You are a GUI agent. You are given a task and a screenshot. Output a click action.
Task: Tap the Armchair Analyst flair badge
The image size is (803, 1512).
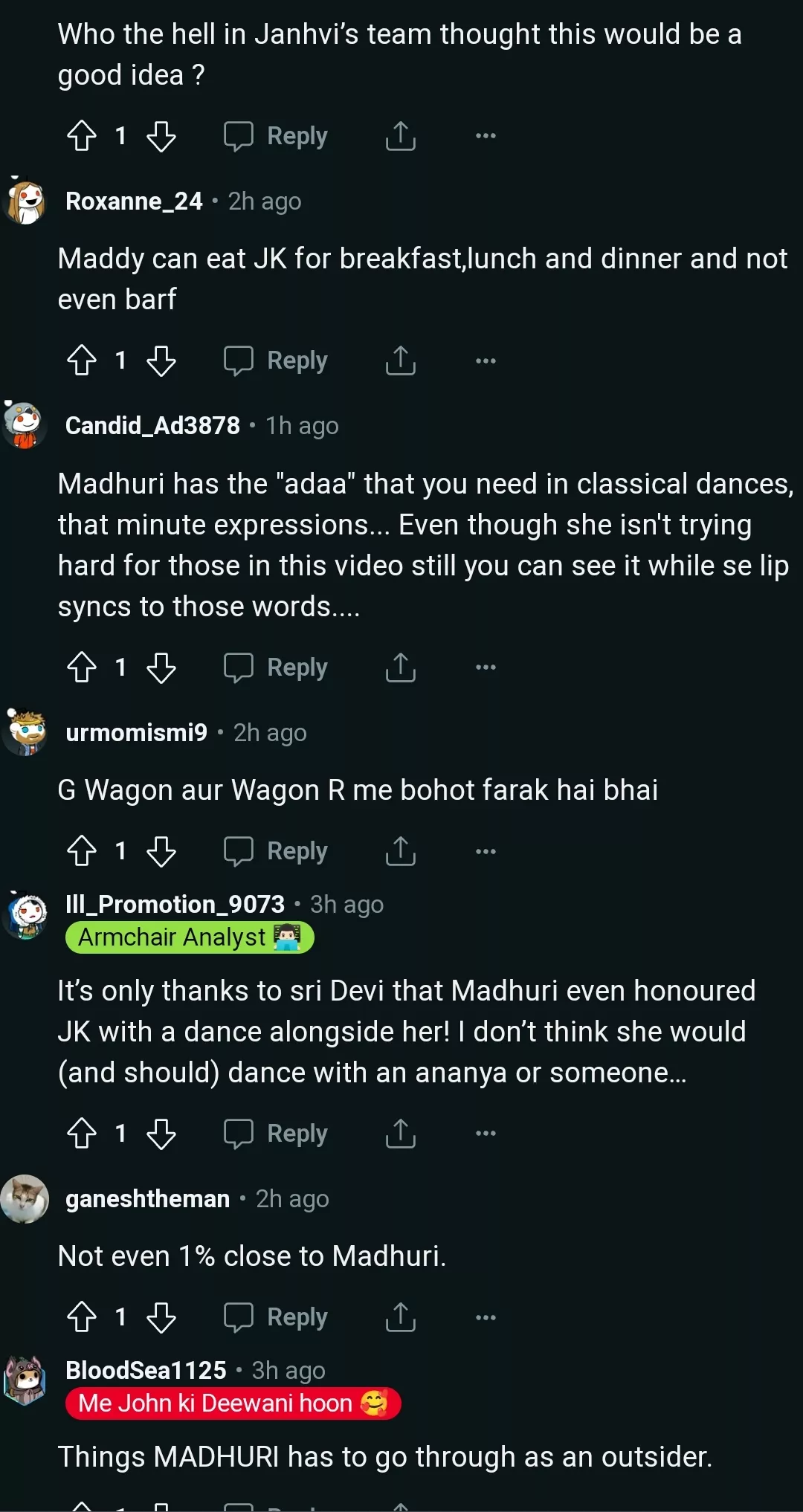pyautogui.click(x=190, y=937)
